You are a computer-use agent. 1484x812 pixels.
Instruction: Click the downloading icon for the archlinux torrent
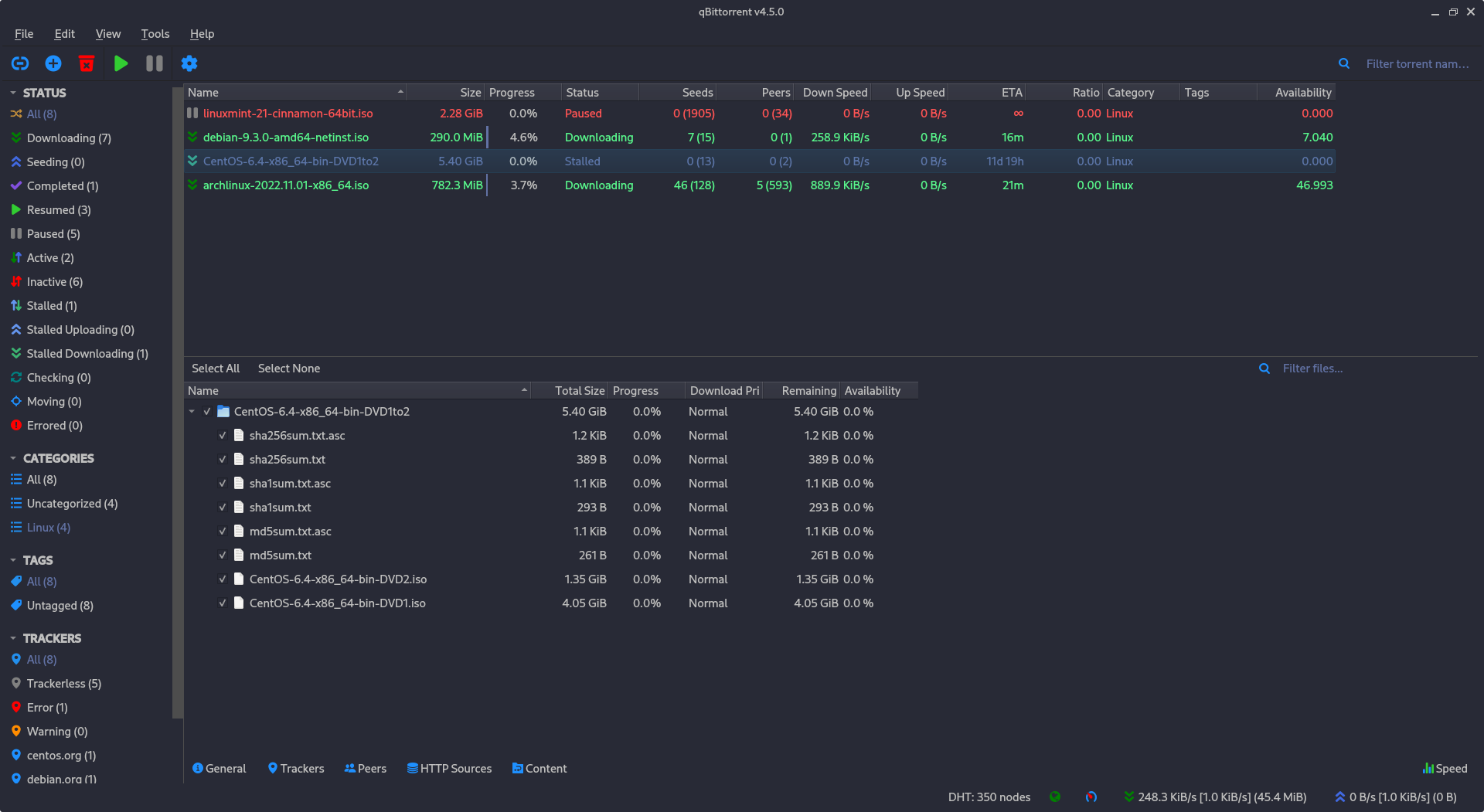click(x=192, y=185)
